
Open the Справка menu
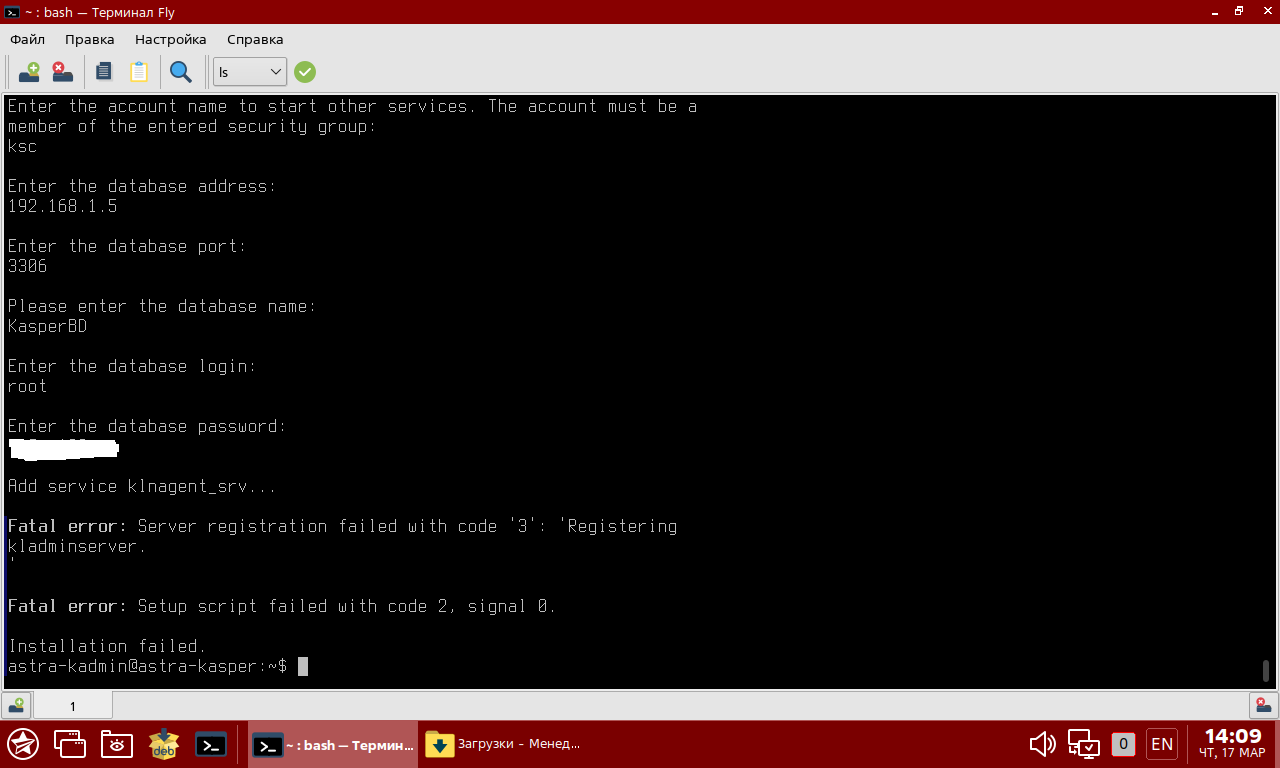[x=255, y=39]
